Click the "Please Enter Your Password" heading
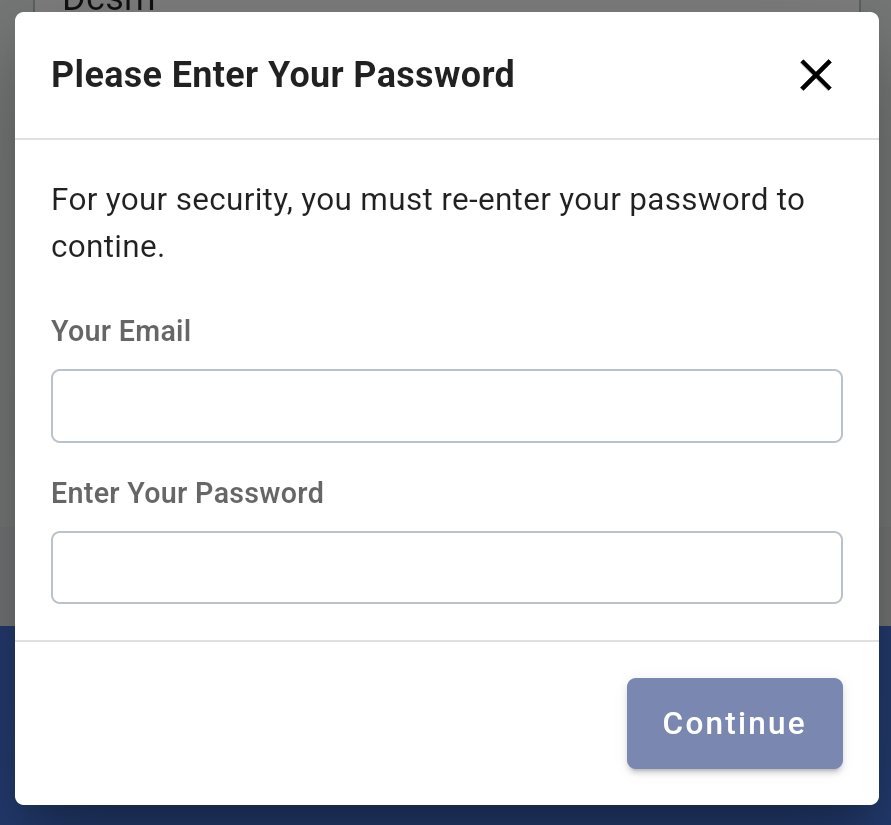891x825 pixels. (282, 75)
